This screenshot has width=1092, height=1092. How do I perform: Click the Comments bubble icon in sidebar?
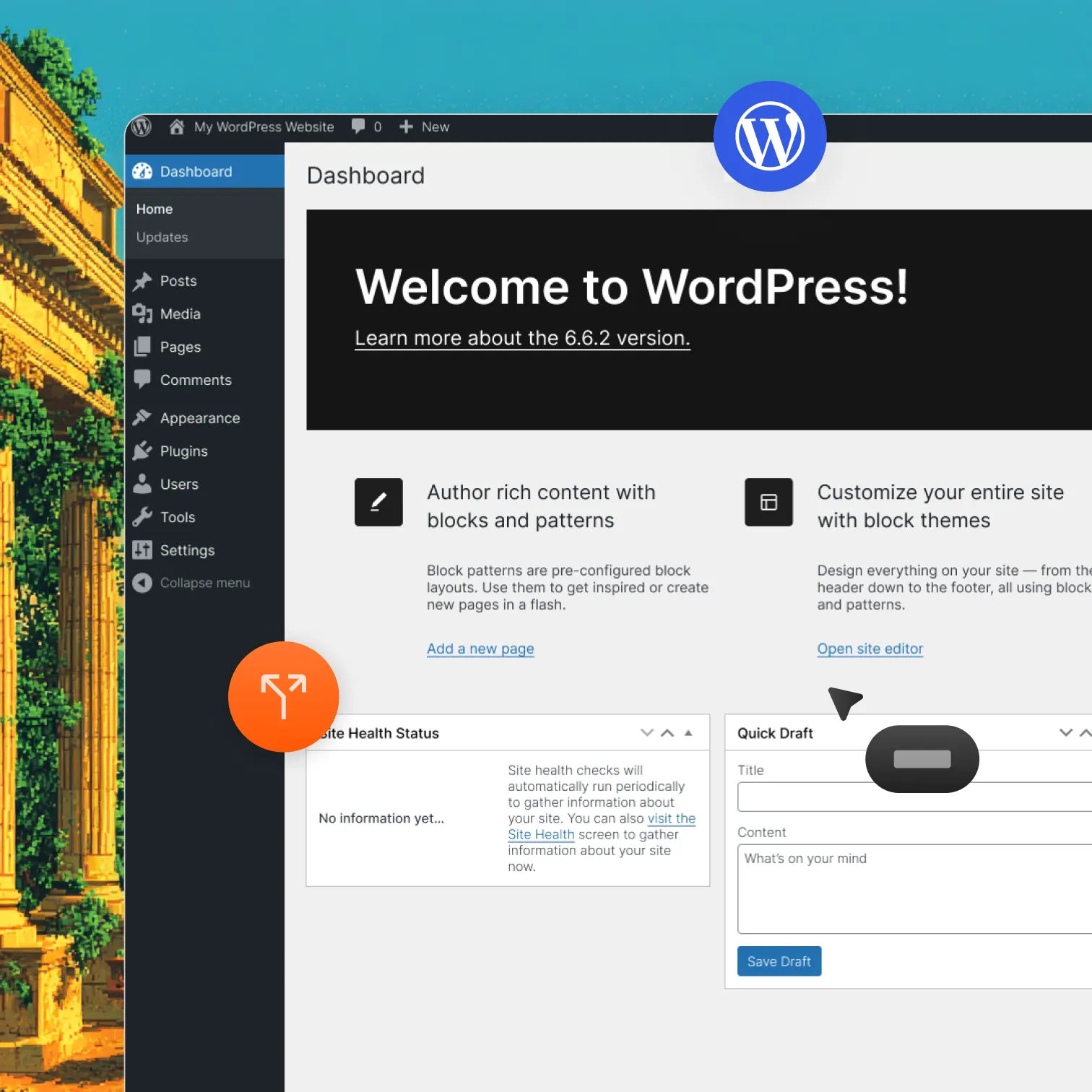[142, 379]
